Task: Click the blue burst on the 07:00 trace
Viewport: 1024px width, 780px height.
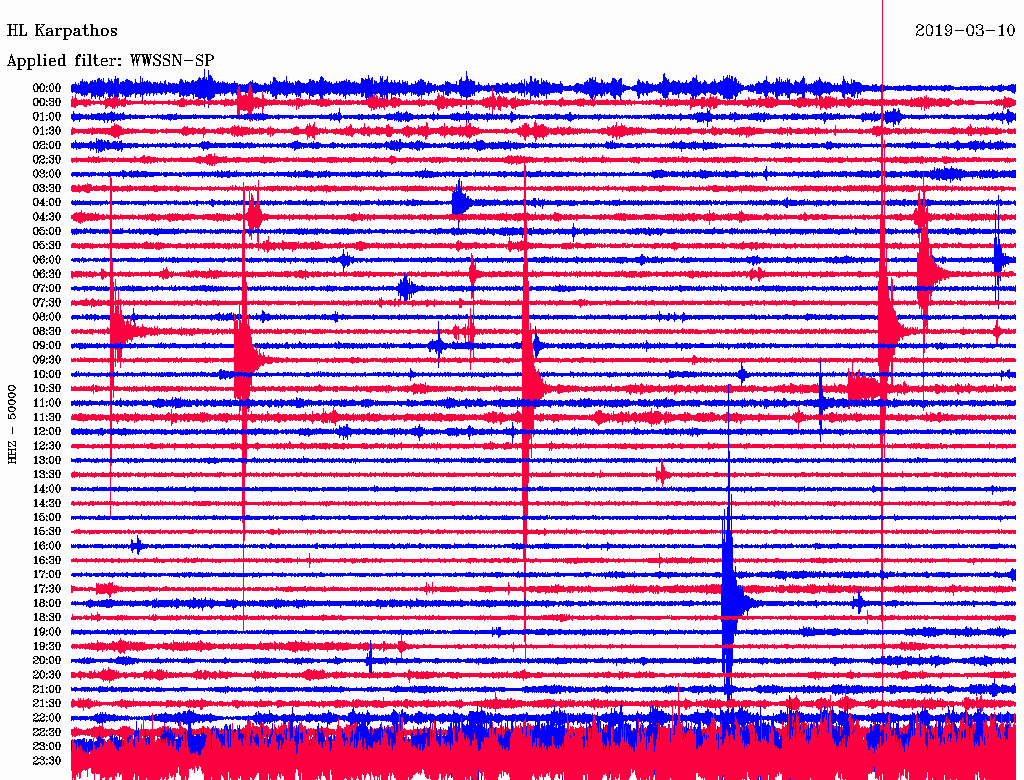Action: (x=406, y=288)
